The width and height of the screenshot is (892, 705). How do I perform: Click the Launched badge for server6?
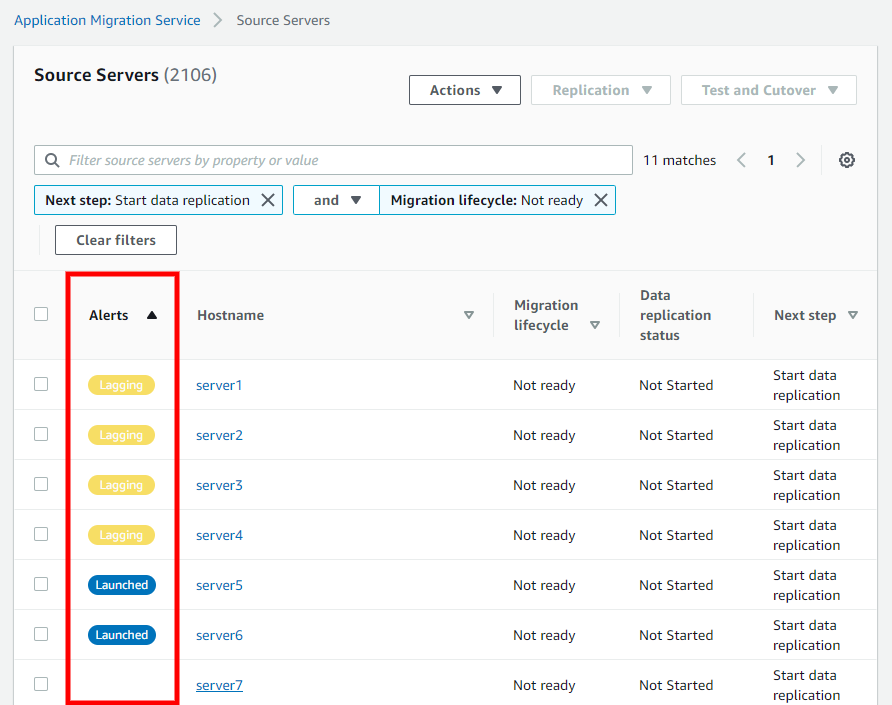(122, 635)
